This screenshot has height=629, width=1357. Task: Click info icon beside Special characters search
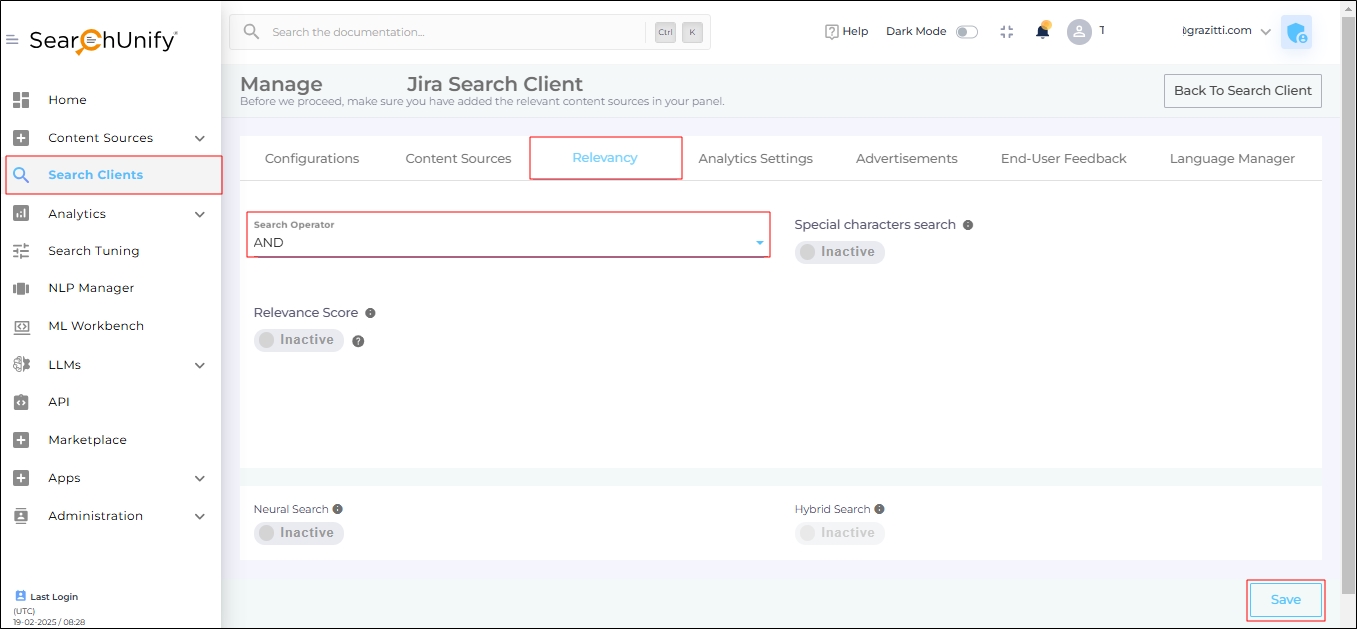pos(968,225)
